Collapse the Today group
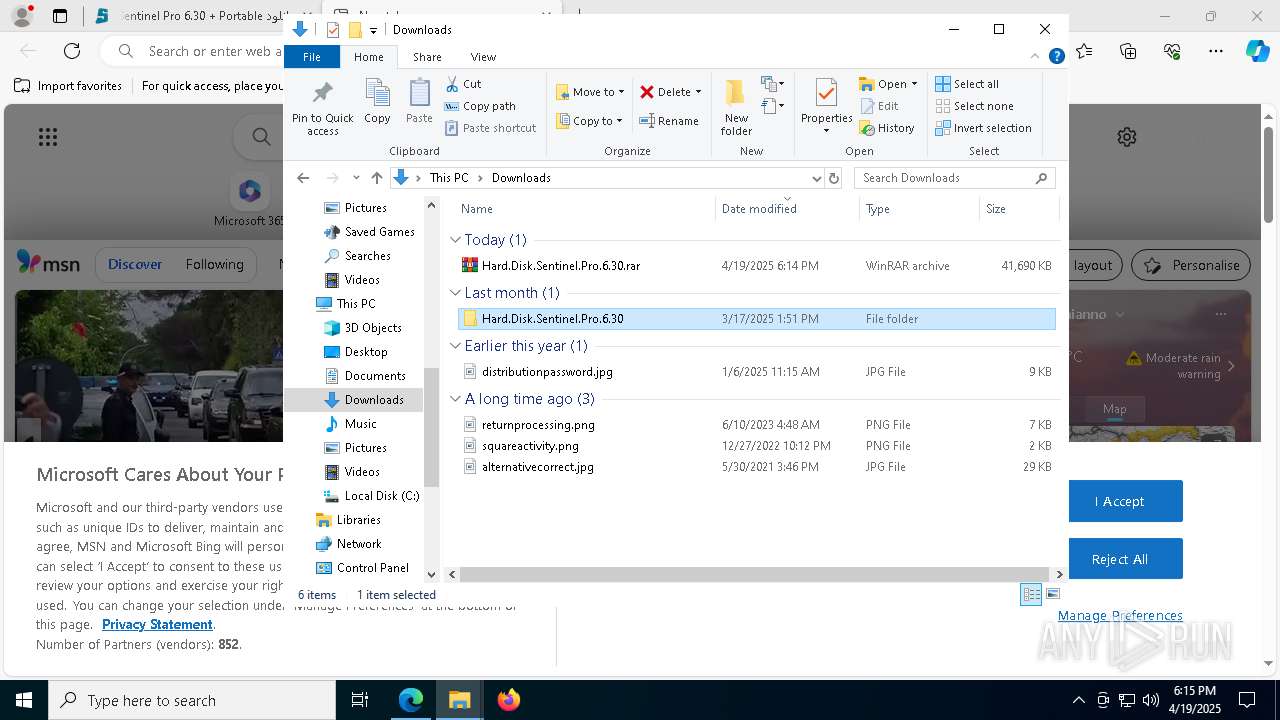The width and height of the screenshot is (1280, 720). 455,240
